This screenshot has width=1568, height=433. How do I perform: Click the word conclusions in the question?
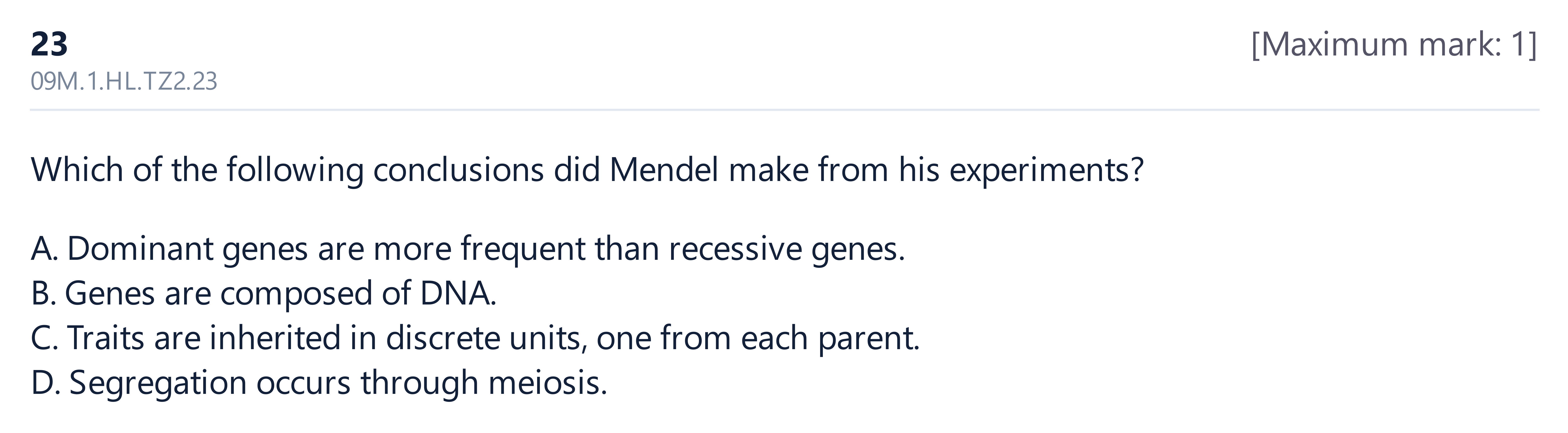458,169
